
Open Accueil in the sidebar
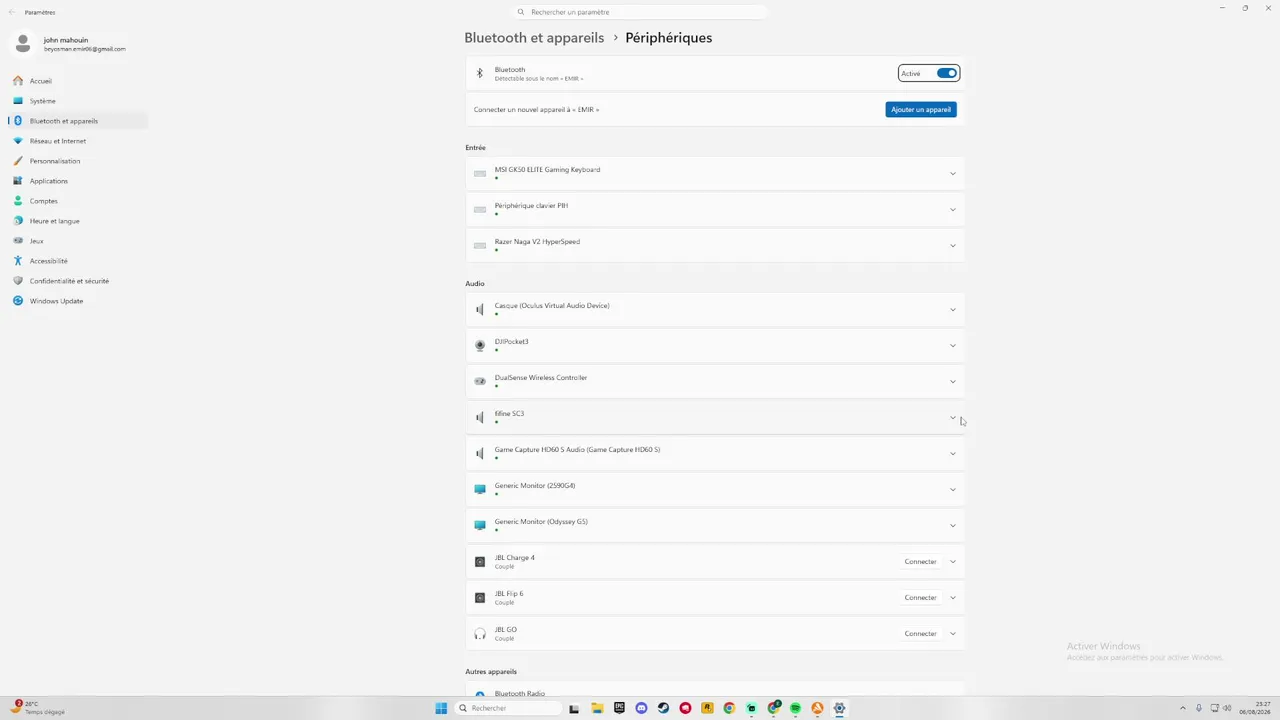(78, 81)
